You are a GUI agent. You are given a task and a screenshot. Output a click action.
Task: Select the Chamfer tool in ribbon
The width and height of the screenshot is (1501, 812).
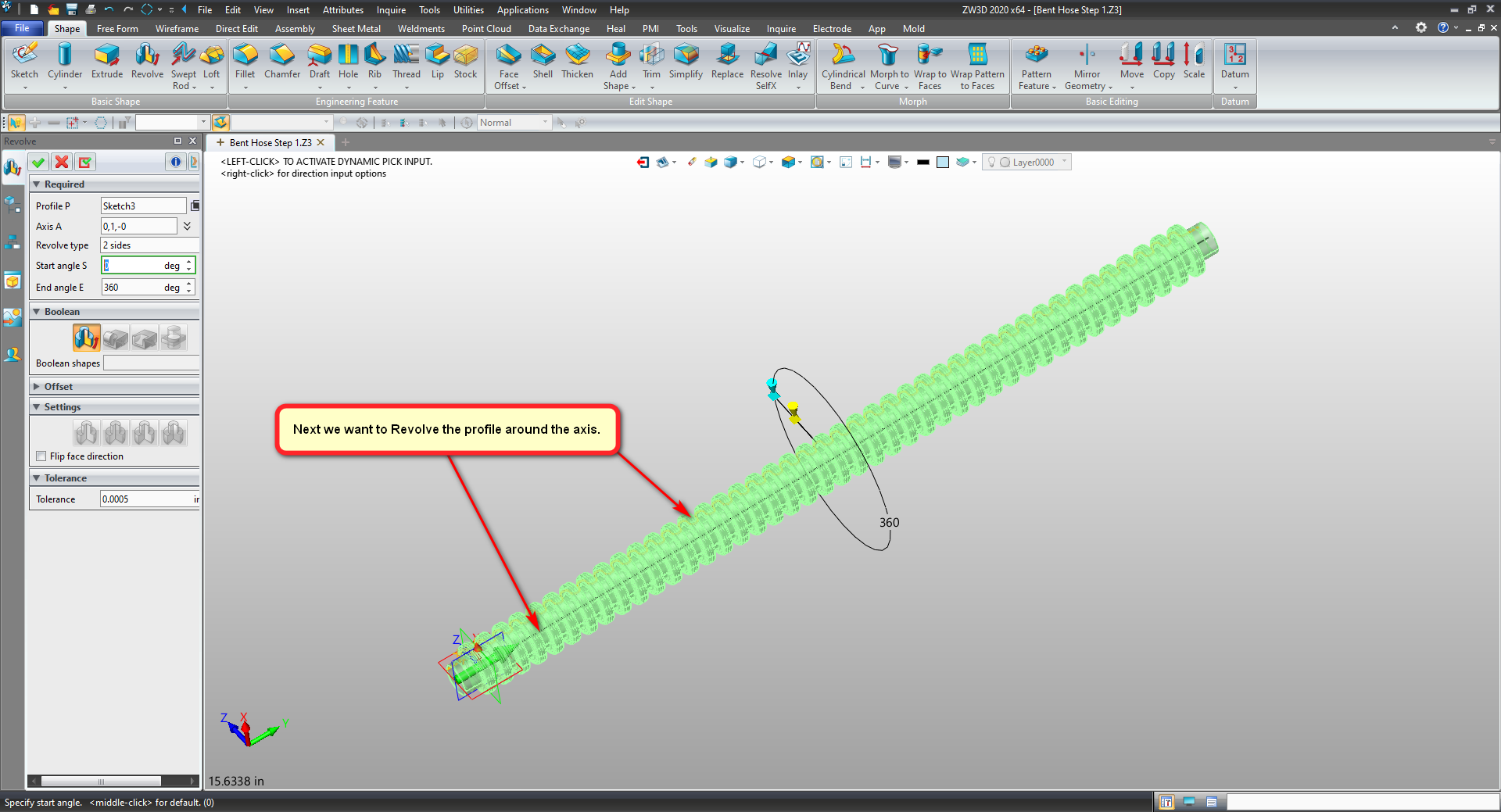click(281, 55)
